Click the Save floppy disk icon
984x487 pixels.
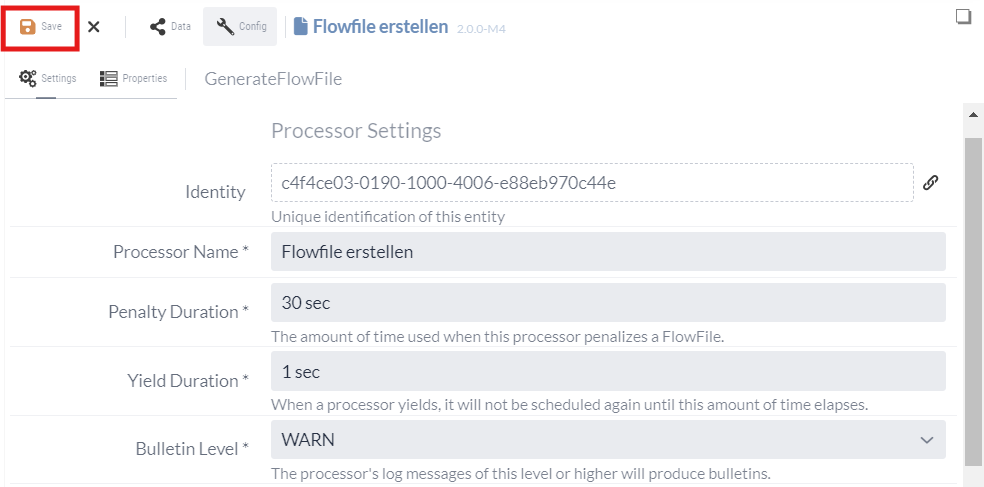(28, 27)
